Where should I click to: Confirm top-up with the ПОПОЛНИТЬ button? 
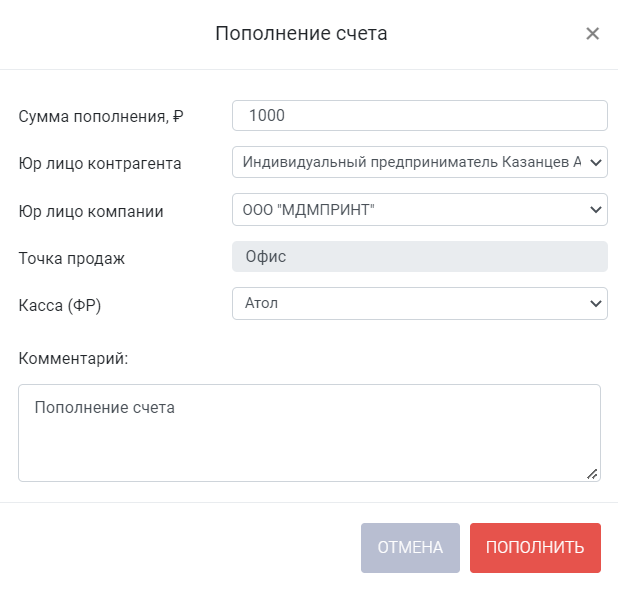(x=535, y=548)
